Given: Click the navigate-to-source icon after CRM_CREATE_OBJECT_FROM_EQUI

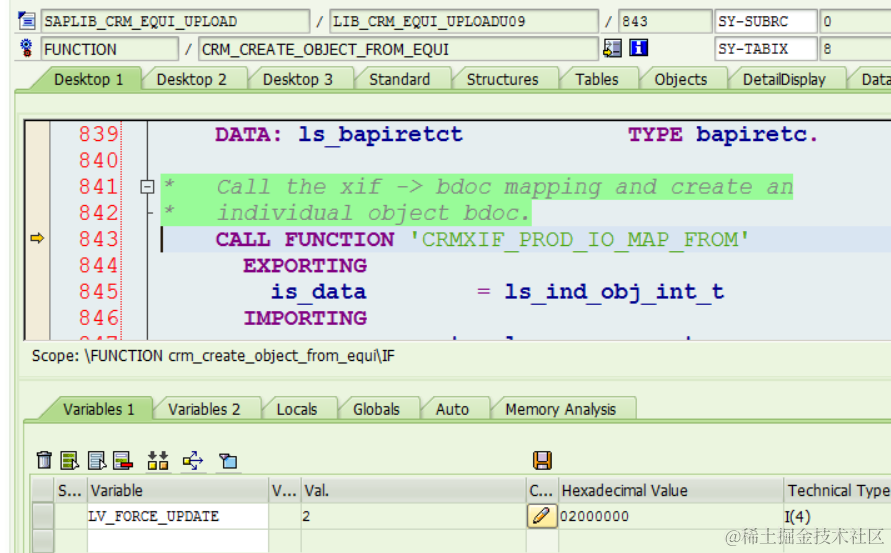Looking at the screenshot, I should (x=612, y=48).
